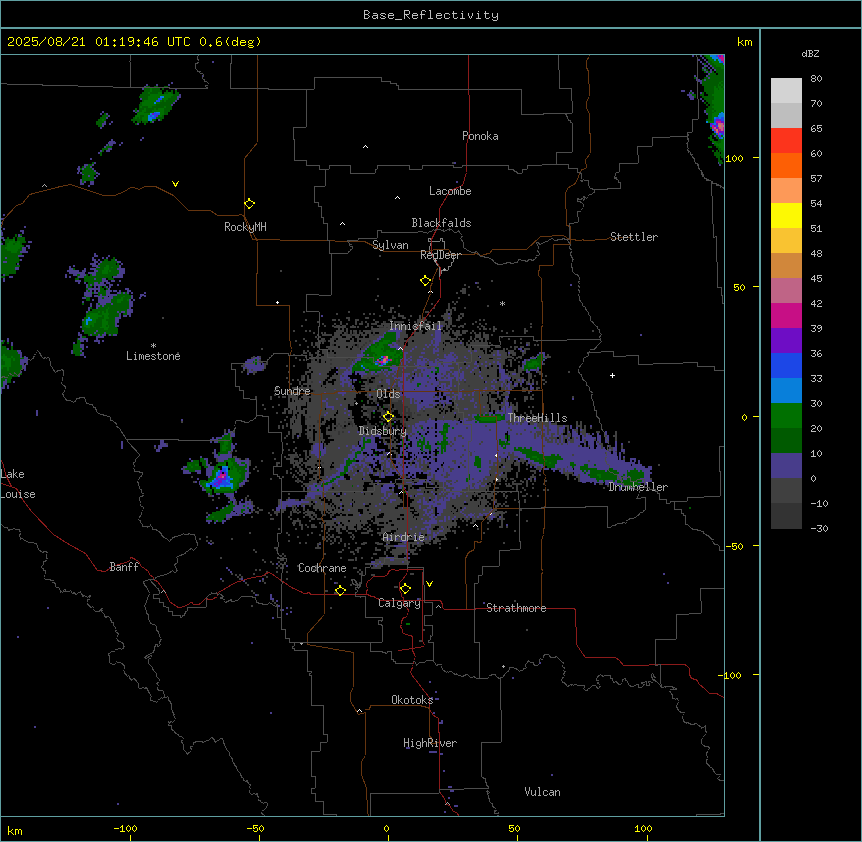Screen dimensions: 862x842
Task: Pick the light gray 70-80 dBZ legend swatch
Action: tap(786, 90)
